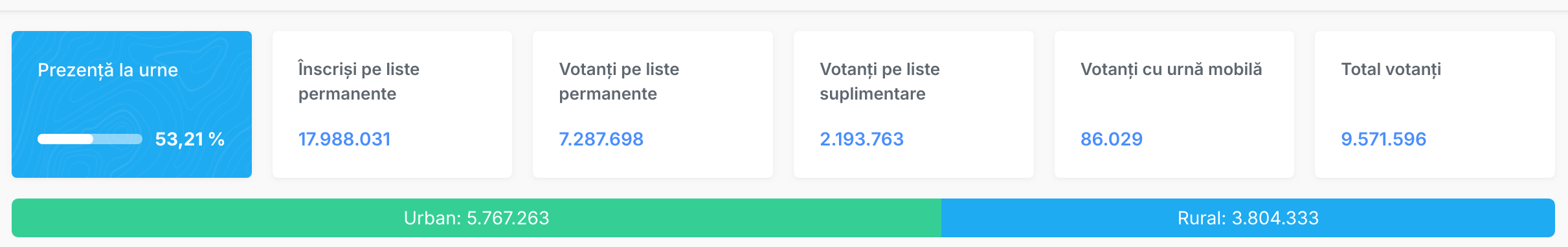Select the green Urban segment of the bar
The image size is (1568, 247).
pos(476,218)
